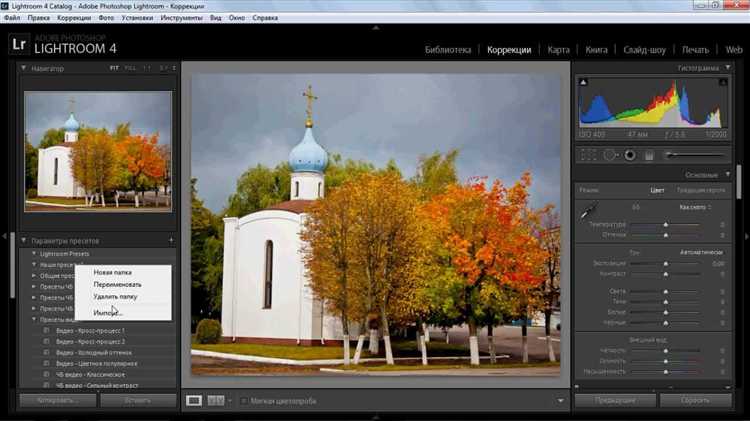Click the Navigator preview thumbnail
Viewport: 750px width, 421px height.
pyautogui.click(x=98, y=152)
